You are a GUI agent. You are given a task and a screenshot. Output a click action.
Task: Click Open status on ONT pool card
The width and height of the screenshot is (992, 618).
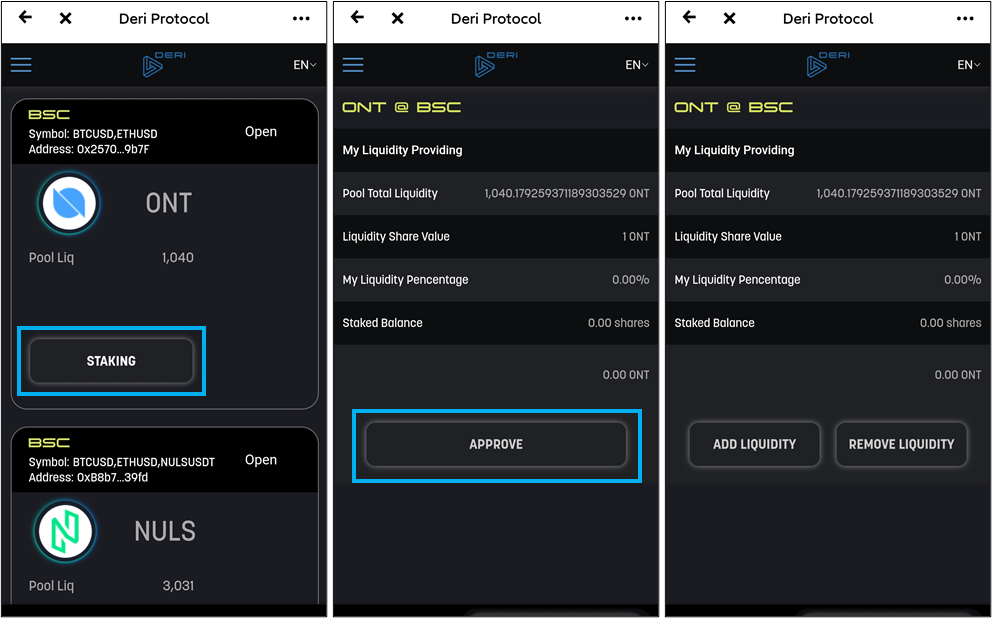click(x=261, y=132)
